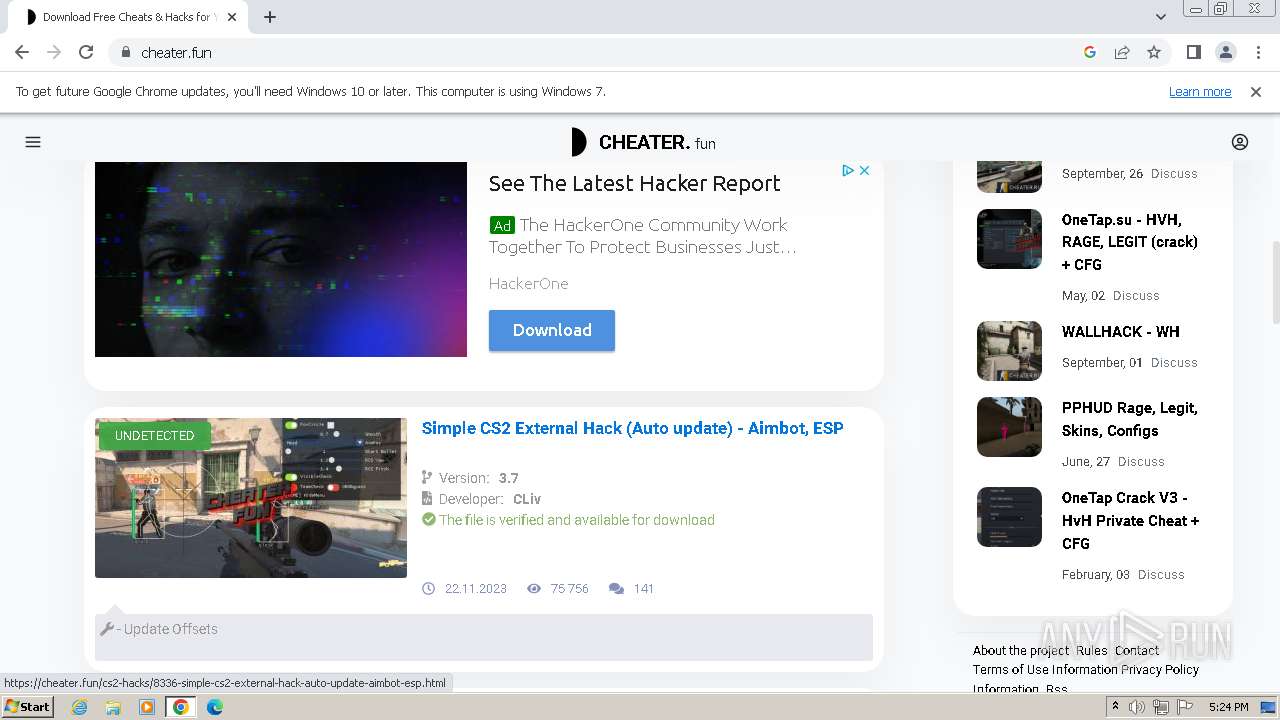This screenshot has height=720, width=1280.
Task: Open About the project footer link
Action: (x=1021, y=651)
